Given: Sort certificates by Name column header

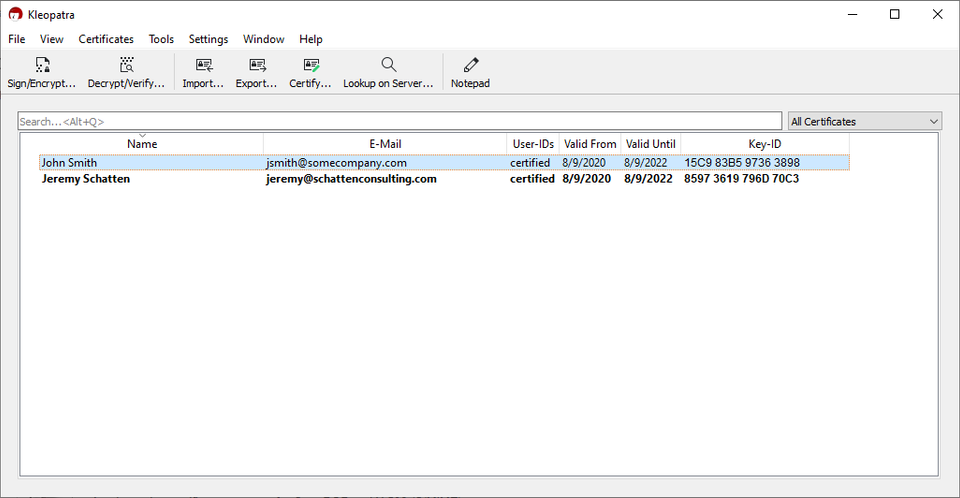Looking at the screenshot, I should 142,144.
